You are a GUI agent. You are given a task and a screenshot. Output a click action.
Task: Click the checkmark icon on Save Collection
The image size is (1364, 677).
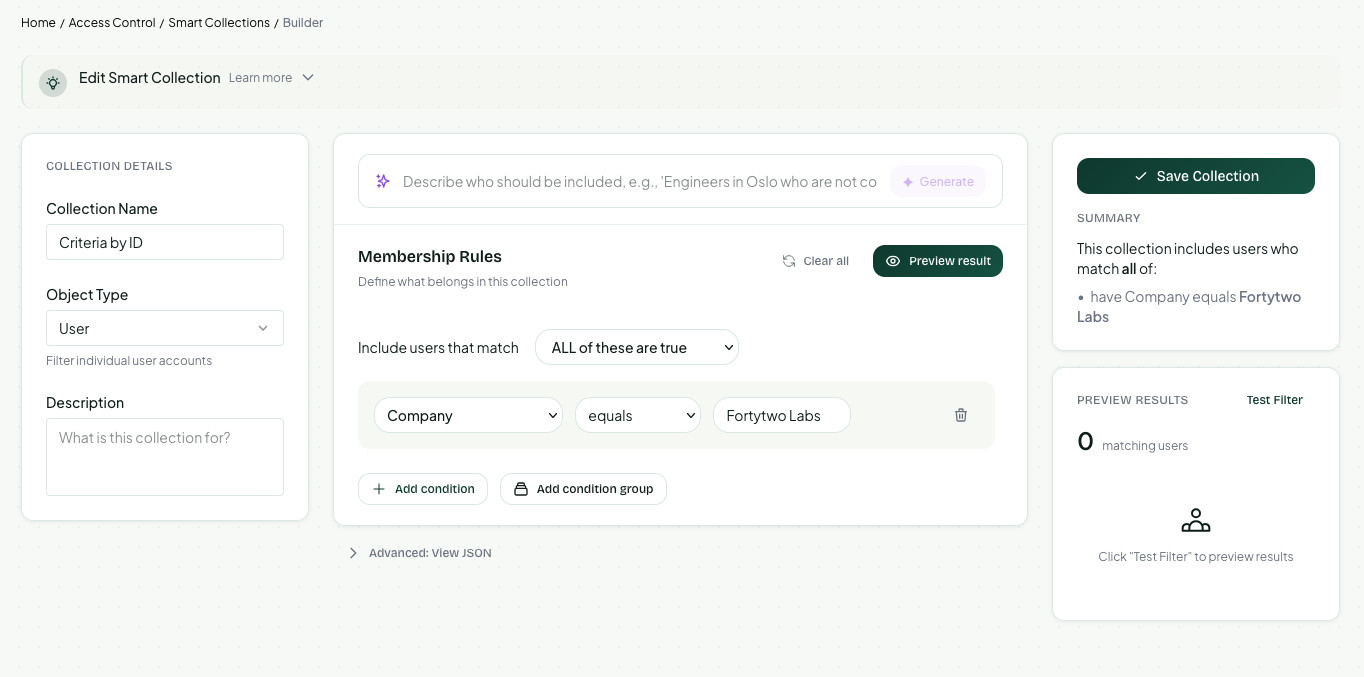pos(1139,175)
